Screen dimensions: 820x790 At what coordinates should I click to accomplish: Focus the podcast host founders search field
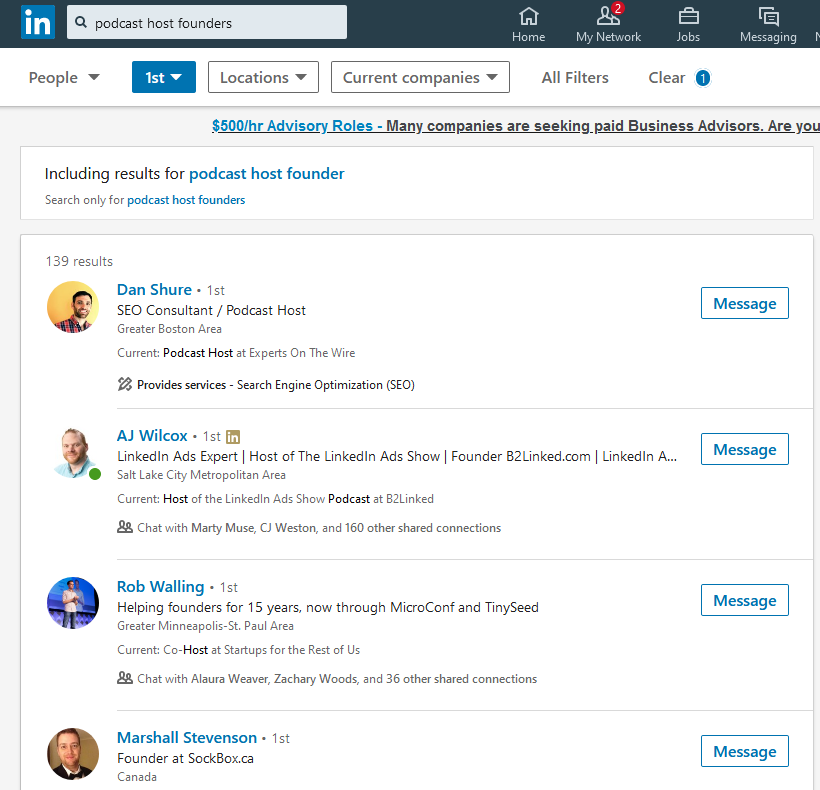[x=207, y=22]
